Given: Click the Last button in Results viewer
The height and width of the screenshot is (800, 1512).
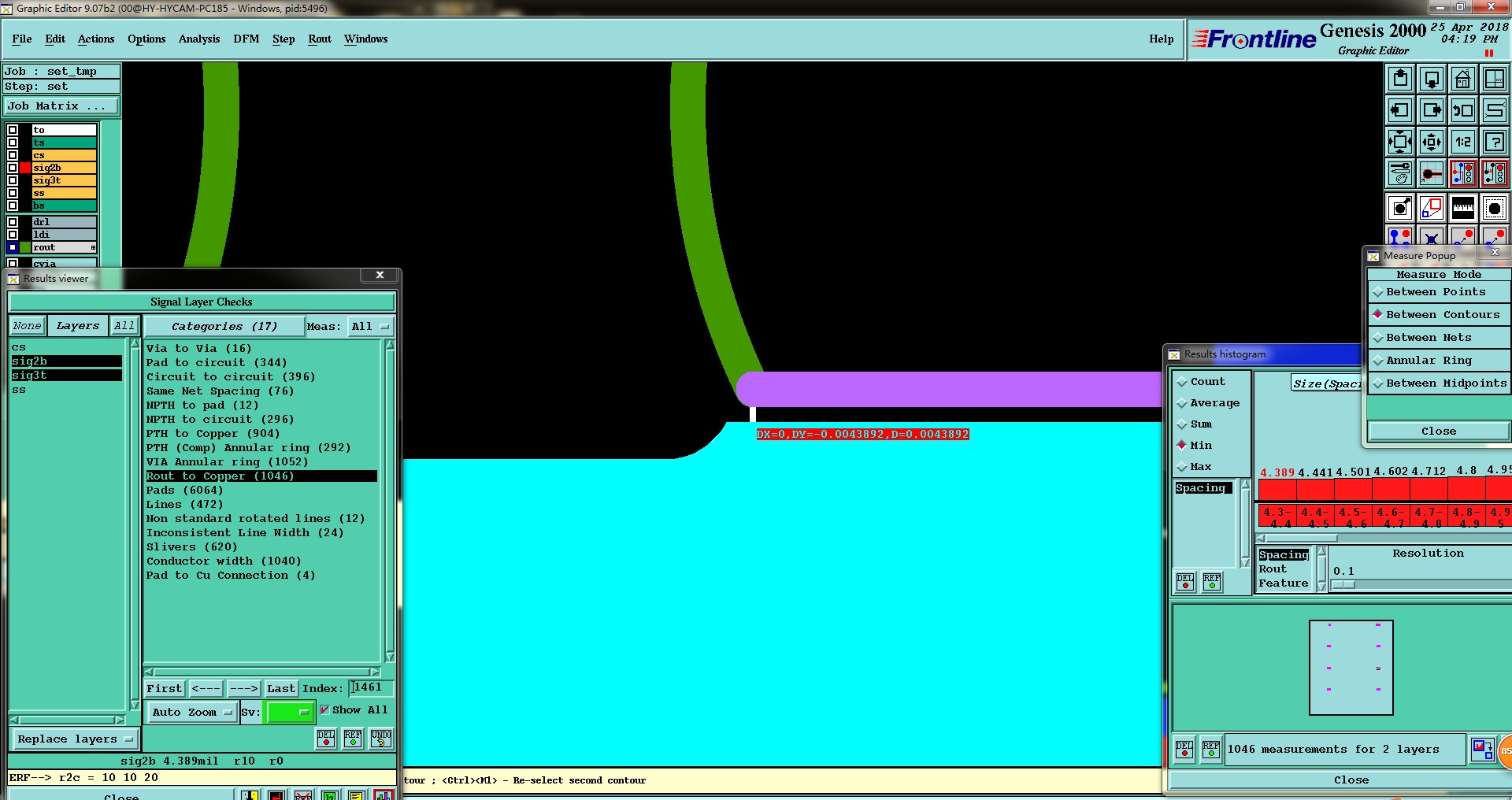Looking at the screenshot, I should [x=281, y=689].
